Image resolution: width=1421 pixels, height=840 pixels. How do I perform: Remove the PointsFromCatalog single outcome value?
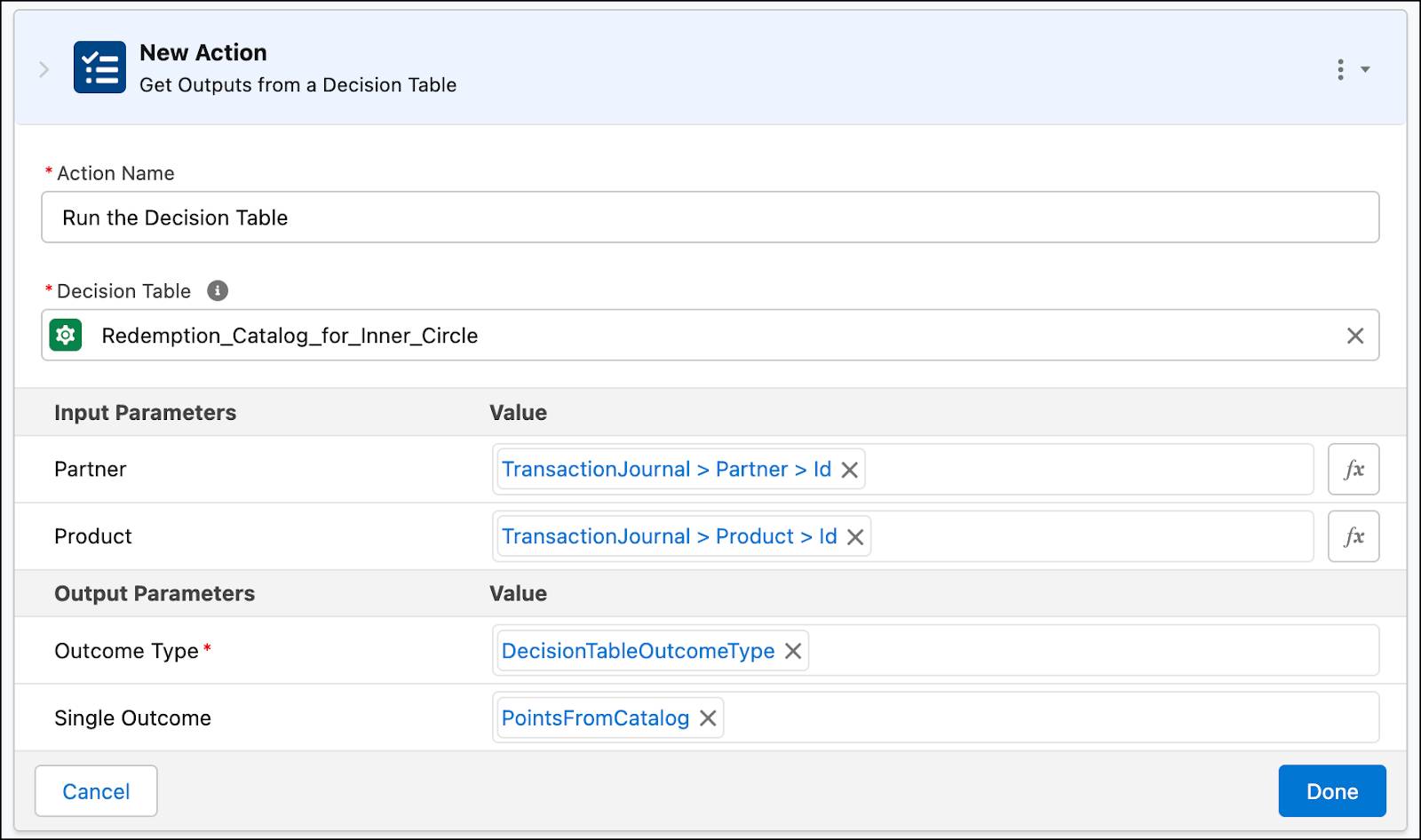tap(708, 717)
